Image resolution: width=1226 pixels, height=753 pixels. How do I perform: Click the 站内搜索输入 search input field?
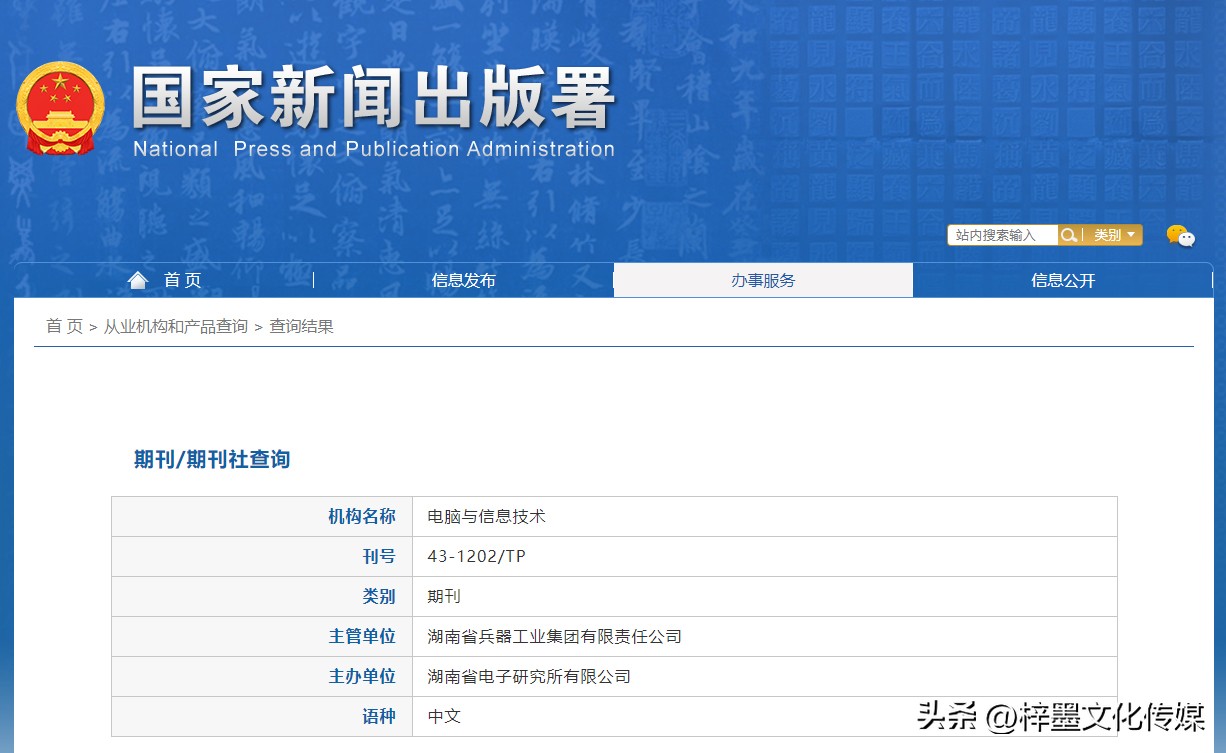coord(1000,234)
